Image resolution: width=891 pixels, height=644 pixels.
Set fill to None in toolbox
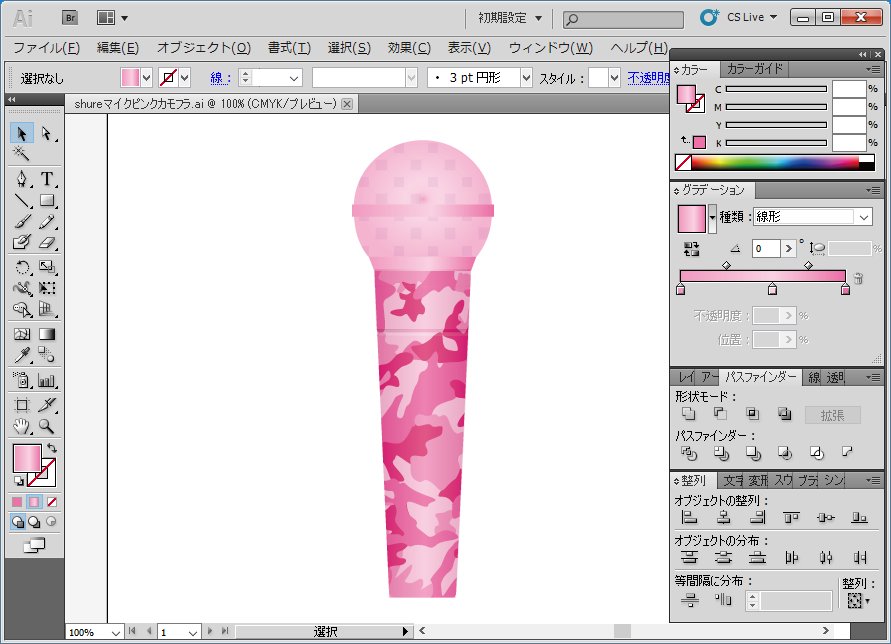click(52, 501)
